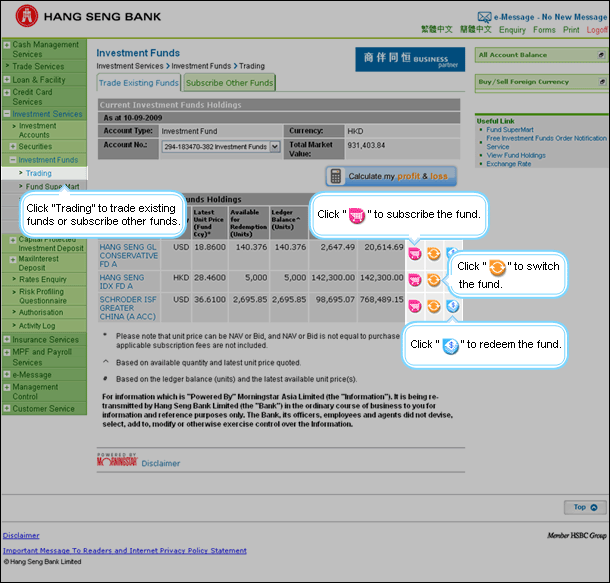
Task: Open Authorisation in sidebar
Action: (x=41, y=312)
